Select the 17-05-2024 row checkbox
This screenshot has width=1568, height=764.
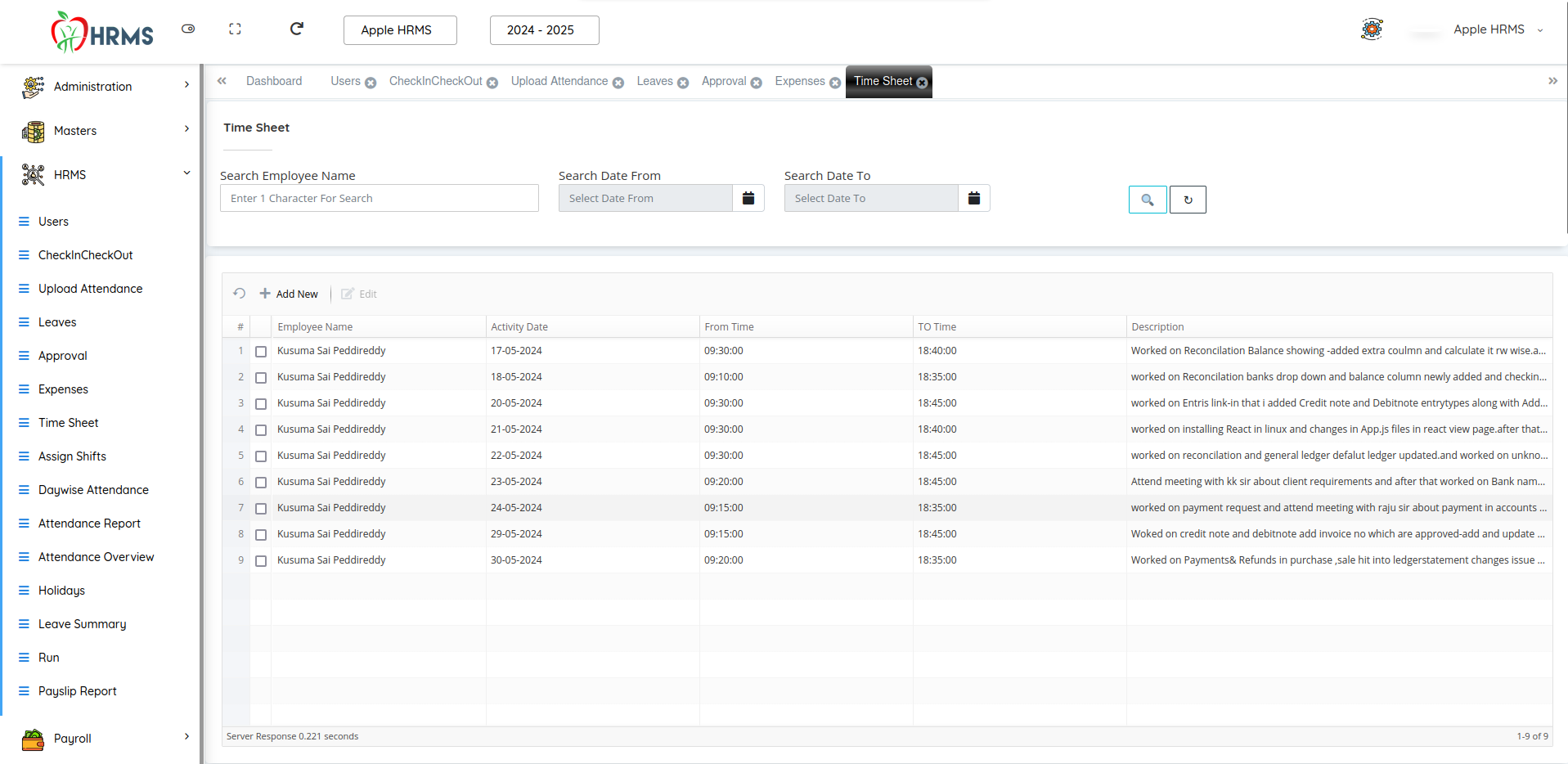coord(261,352)
